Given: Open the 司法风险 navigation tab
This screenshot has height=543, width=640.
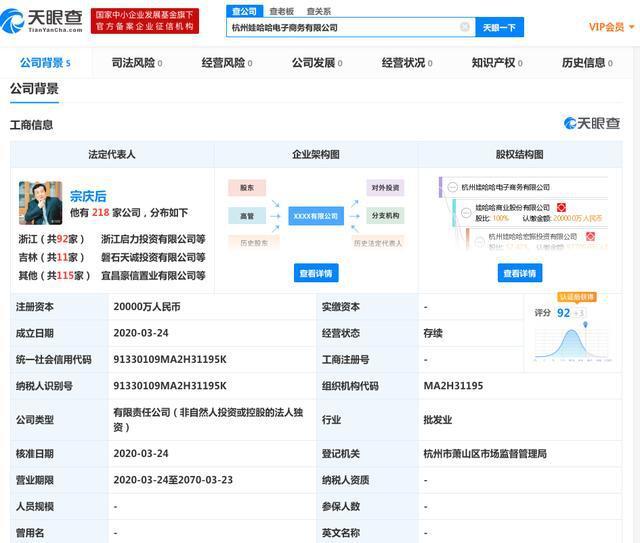Looking at the screenshot, I should (137, 63).
